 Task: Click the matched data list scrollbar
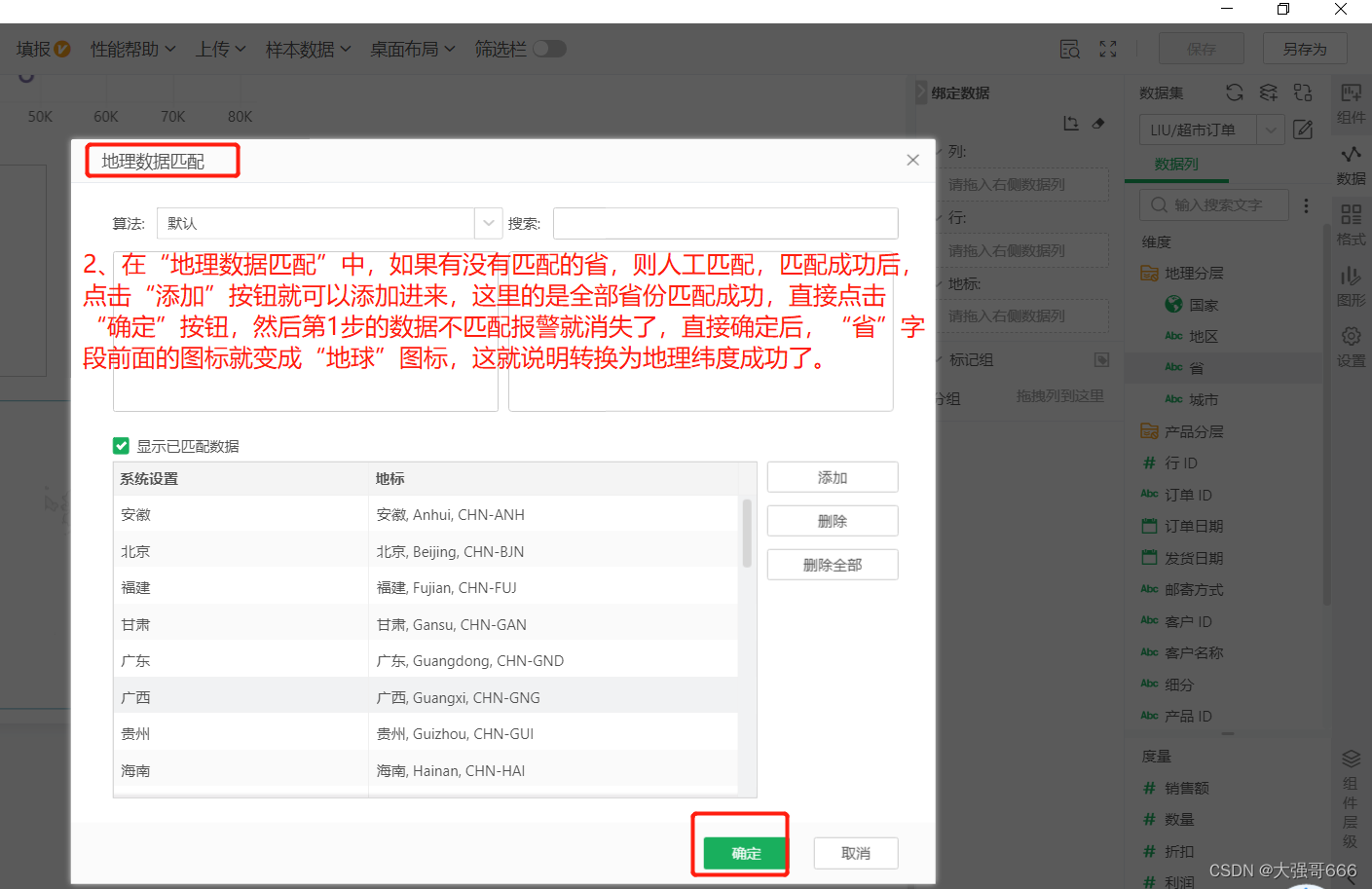pyautogui.click(x=747, y=533)
